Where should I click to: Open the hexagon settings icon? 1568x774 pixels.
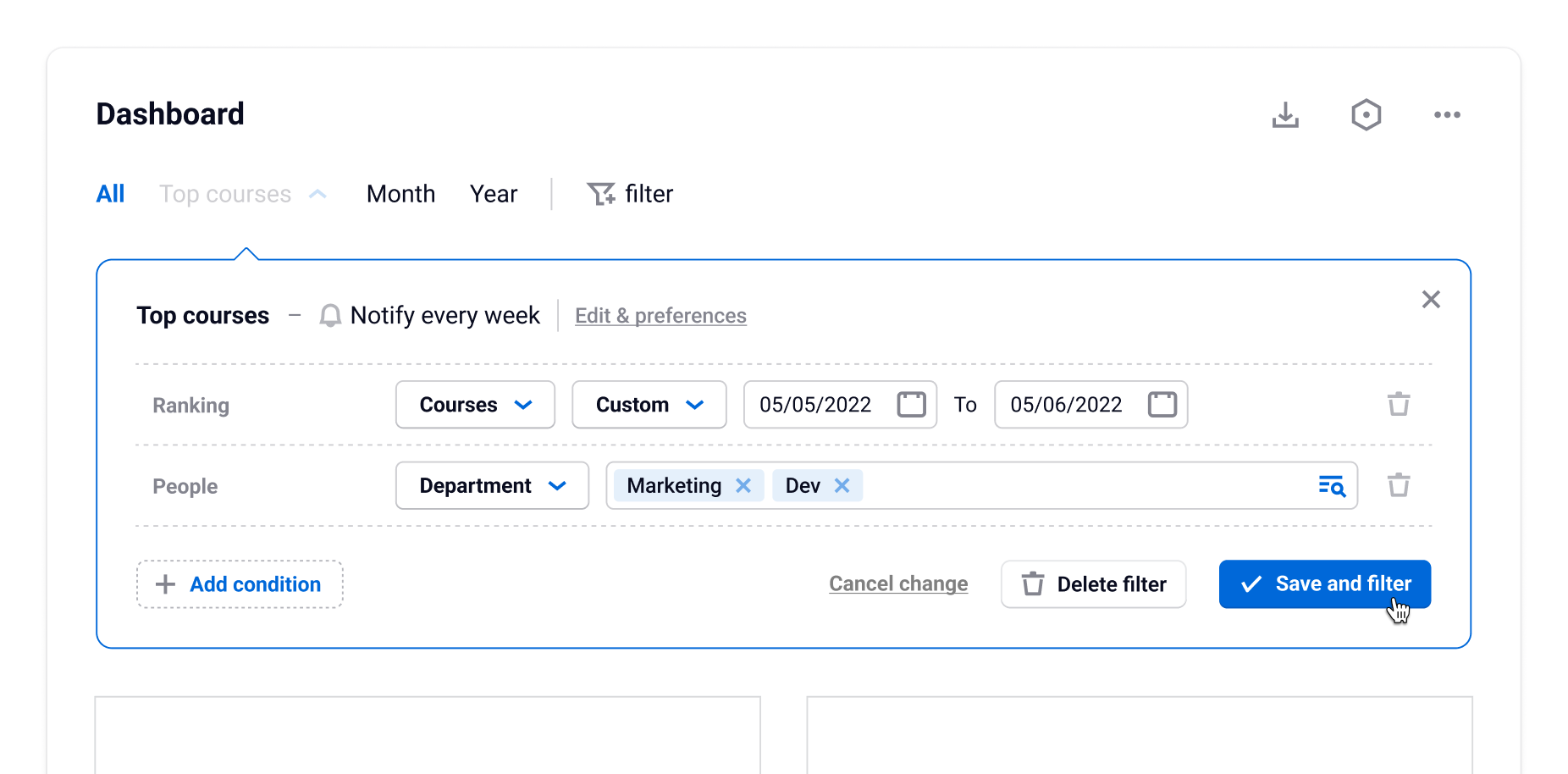pyautogui.click(x=1366, y=115)
